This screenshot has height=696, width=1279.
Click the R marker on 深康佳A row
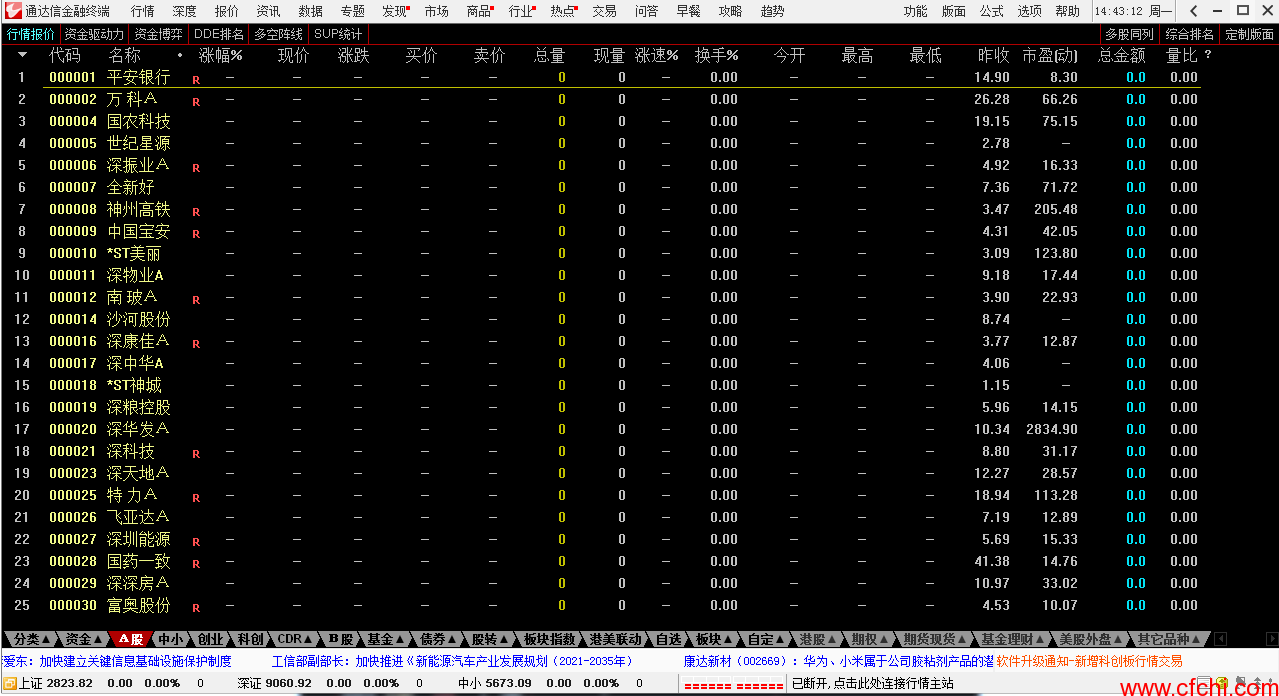(196, 343)
